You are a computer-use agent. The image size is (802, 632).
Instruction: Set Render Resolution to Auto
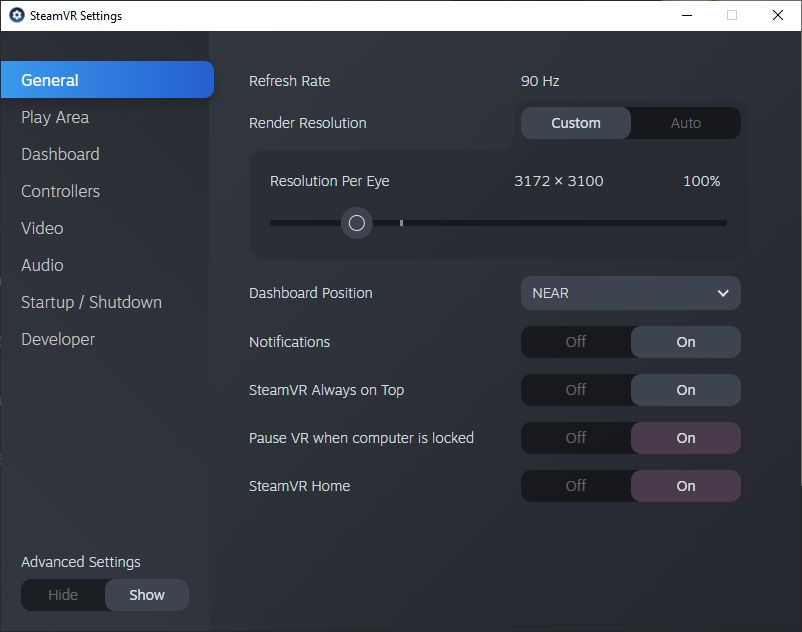(686, 123)
